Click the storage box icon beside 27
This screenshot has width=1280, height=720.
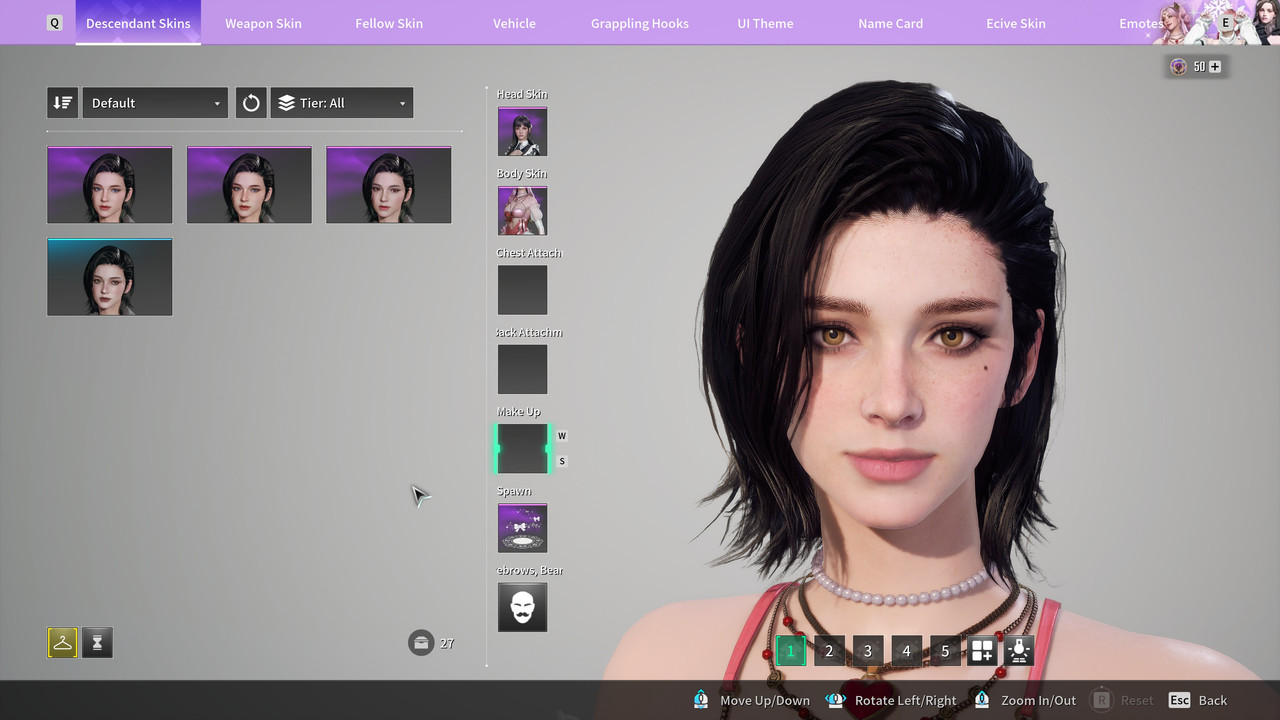point(421,643)
